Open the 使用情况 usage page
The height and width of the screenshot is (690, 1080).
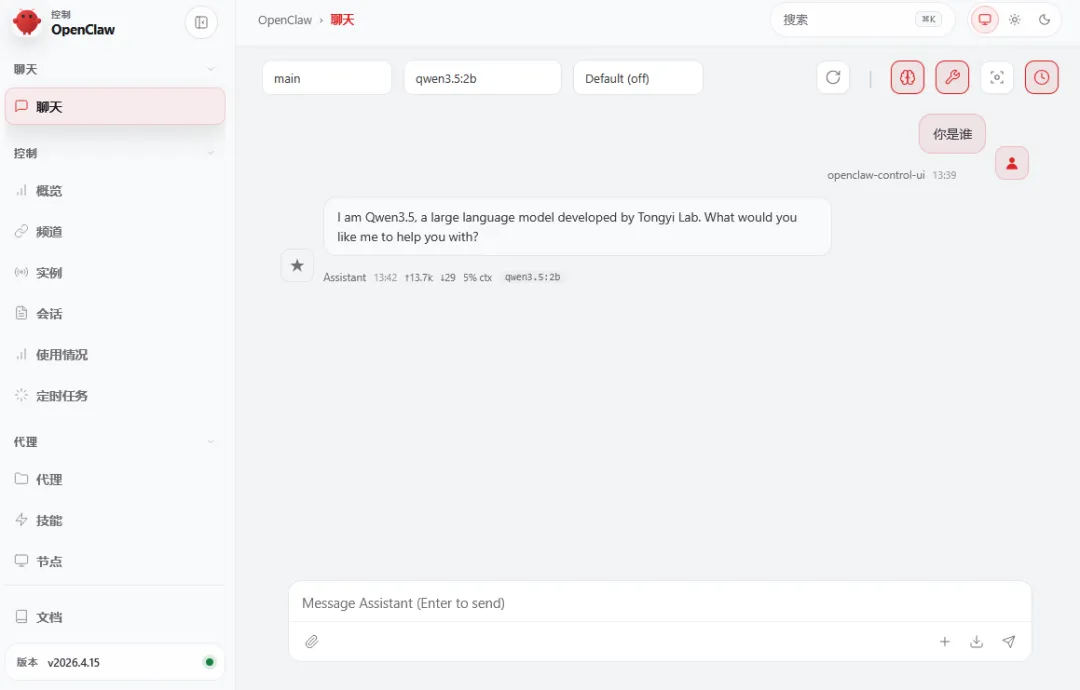[x=115, y=355]
